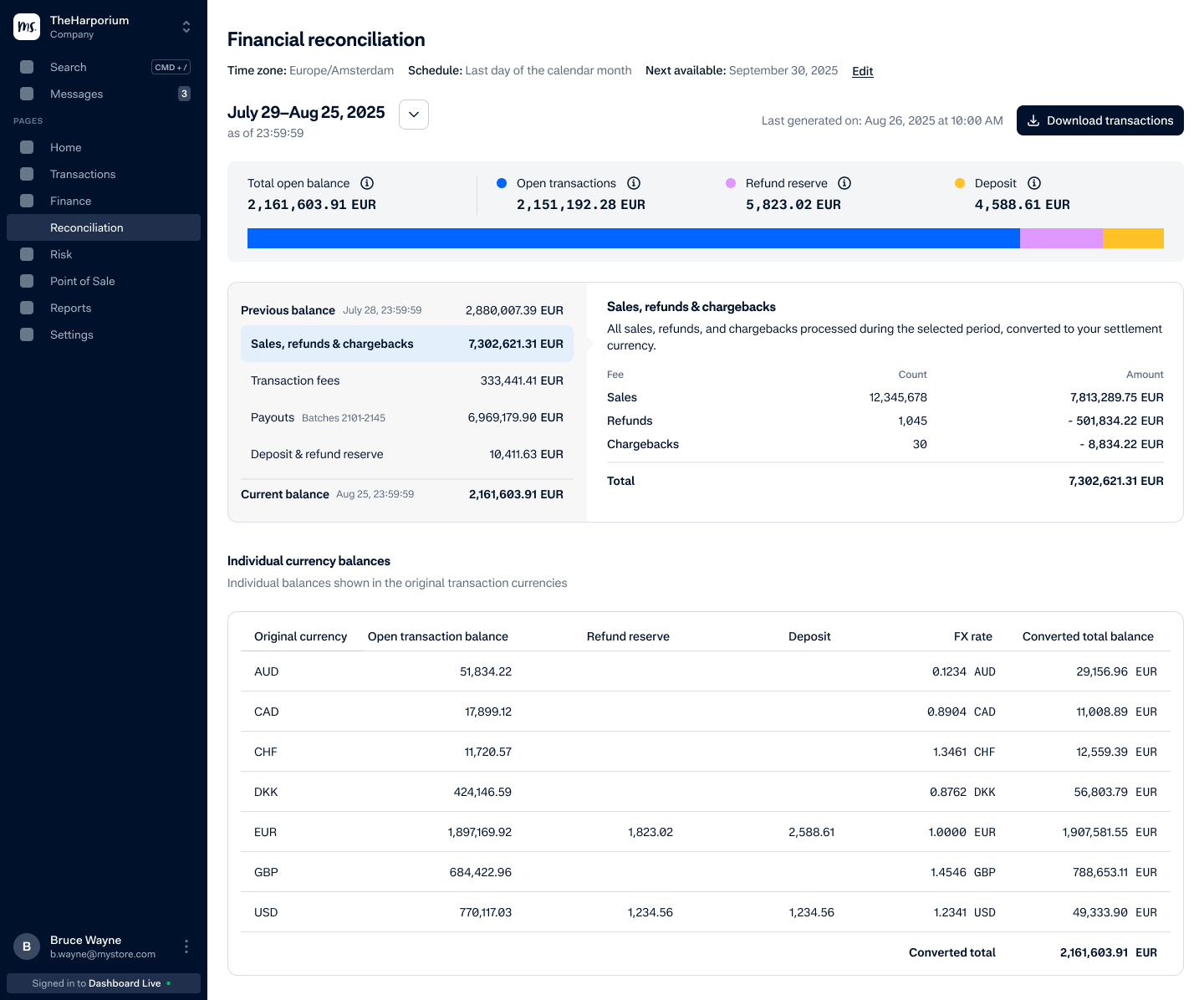The image size is (1204, 1000).
Task: Select the Sales, refunds & chargebacks row
Action: click(407, 344)
